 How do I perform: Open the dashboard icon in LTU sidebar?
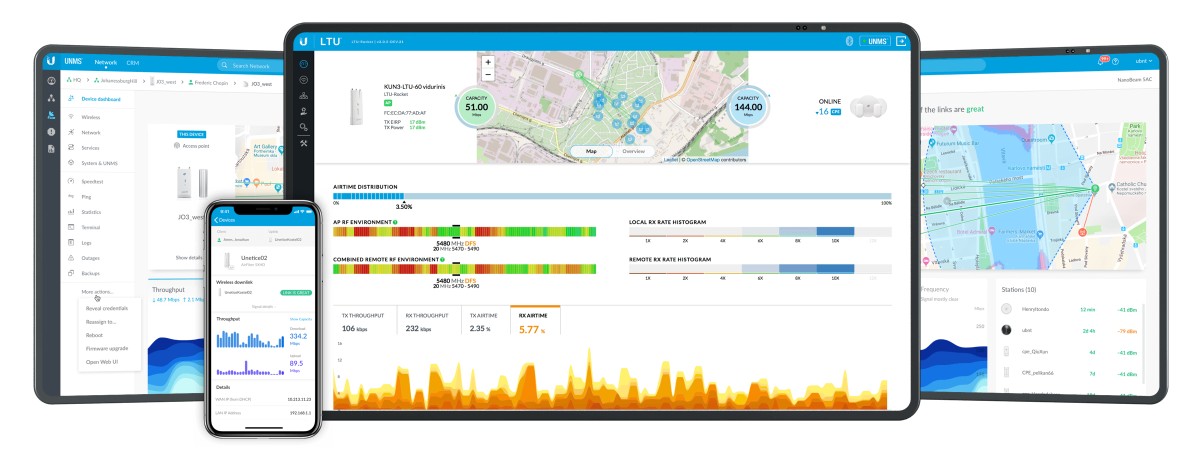click(x=302, y=64)
